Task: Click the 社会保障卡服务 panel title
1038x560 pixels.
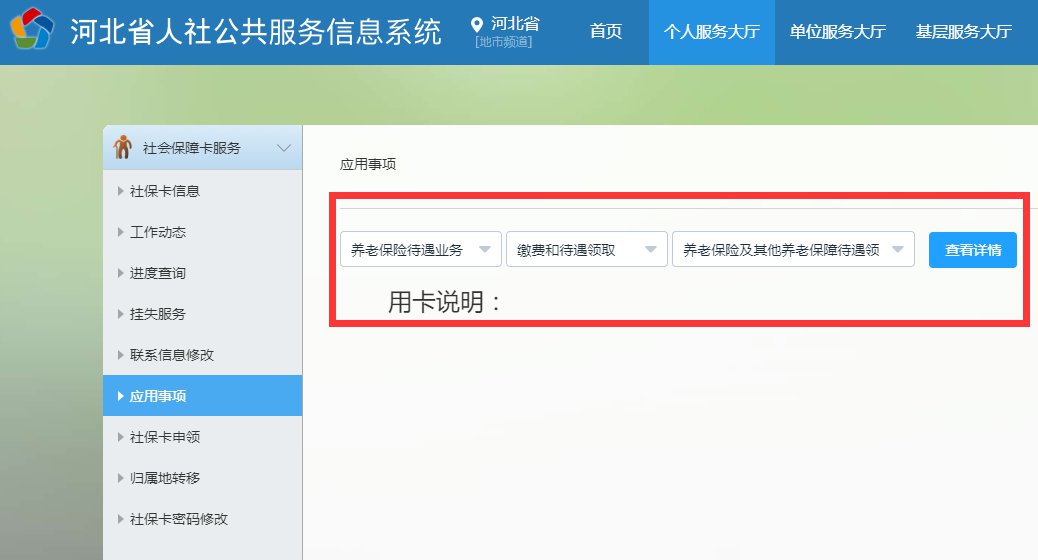Action: [x=192, y=148]
